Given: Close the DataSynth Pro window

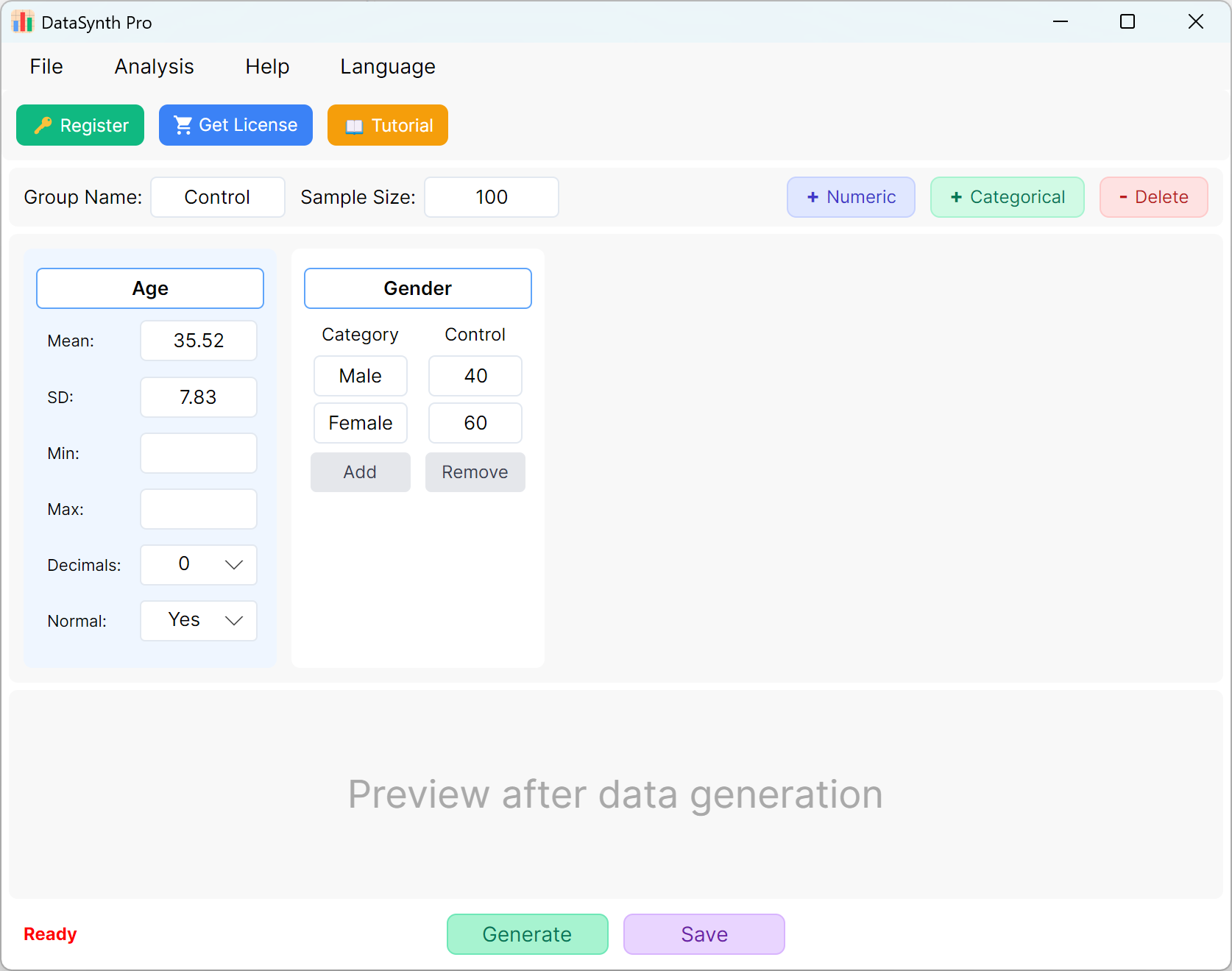Looking at the screenshot, I should tap(1196, 22).
